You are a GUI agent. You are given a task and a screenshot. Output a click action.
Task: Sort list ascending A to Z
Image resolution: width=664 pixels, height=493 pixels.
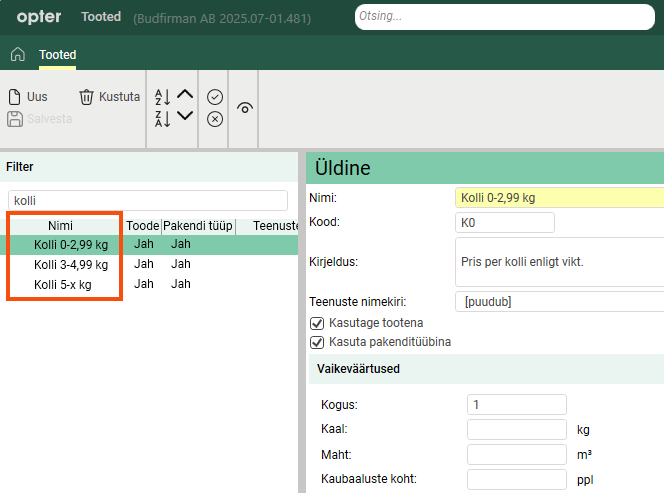click(x=162, y=97)
